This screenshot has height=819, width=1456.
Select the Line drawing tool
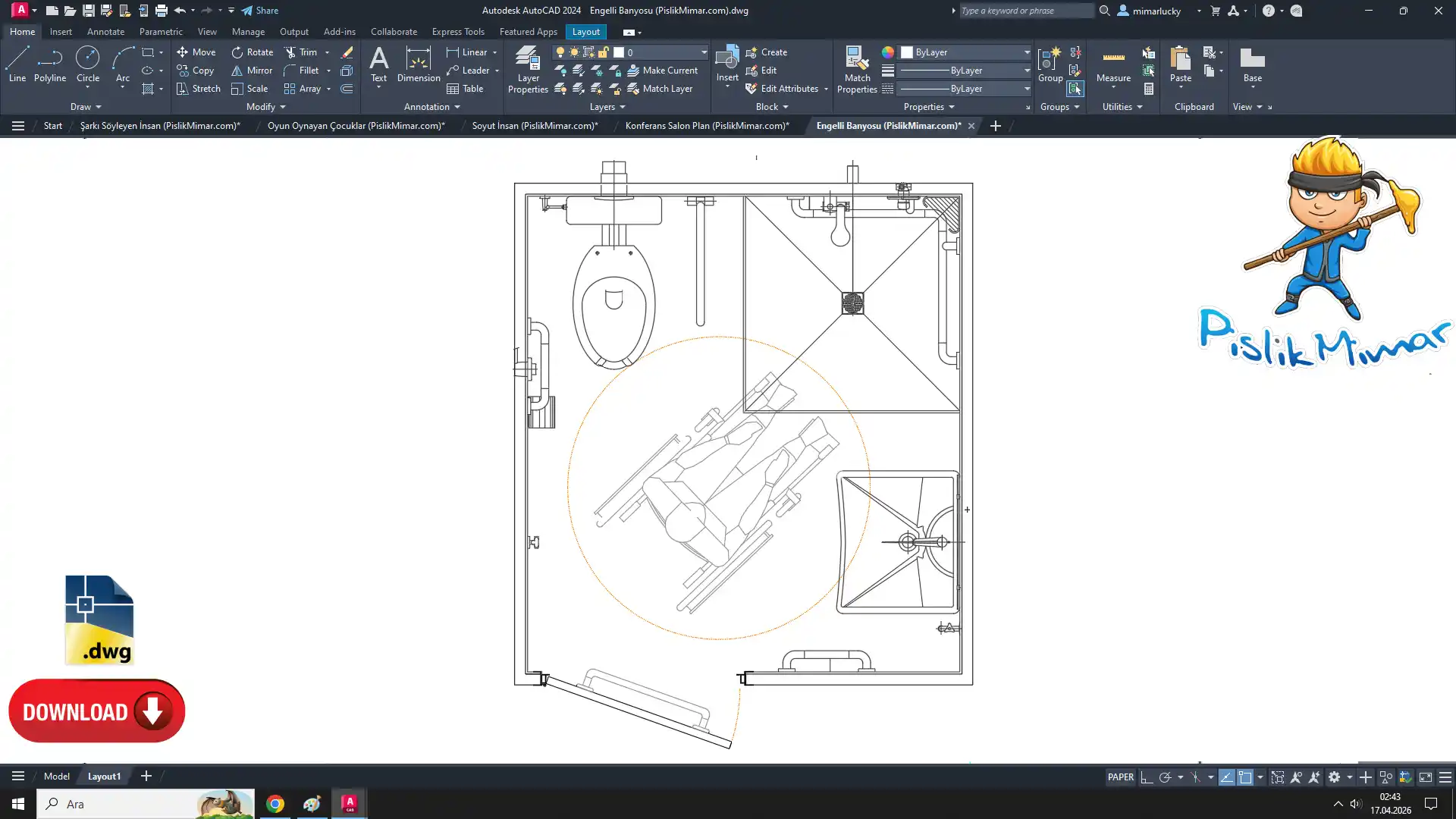tap(17, 64)
